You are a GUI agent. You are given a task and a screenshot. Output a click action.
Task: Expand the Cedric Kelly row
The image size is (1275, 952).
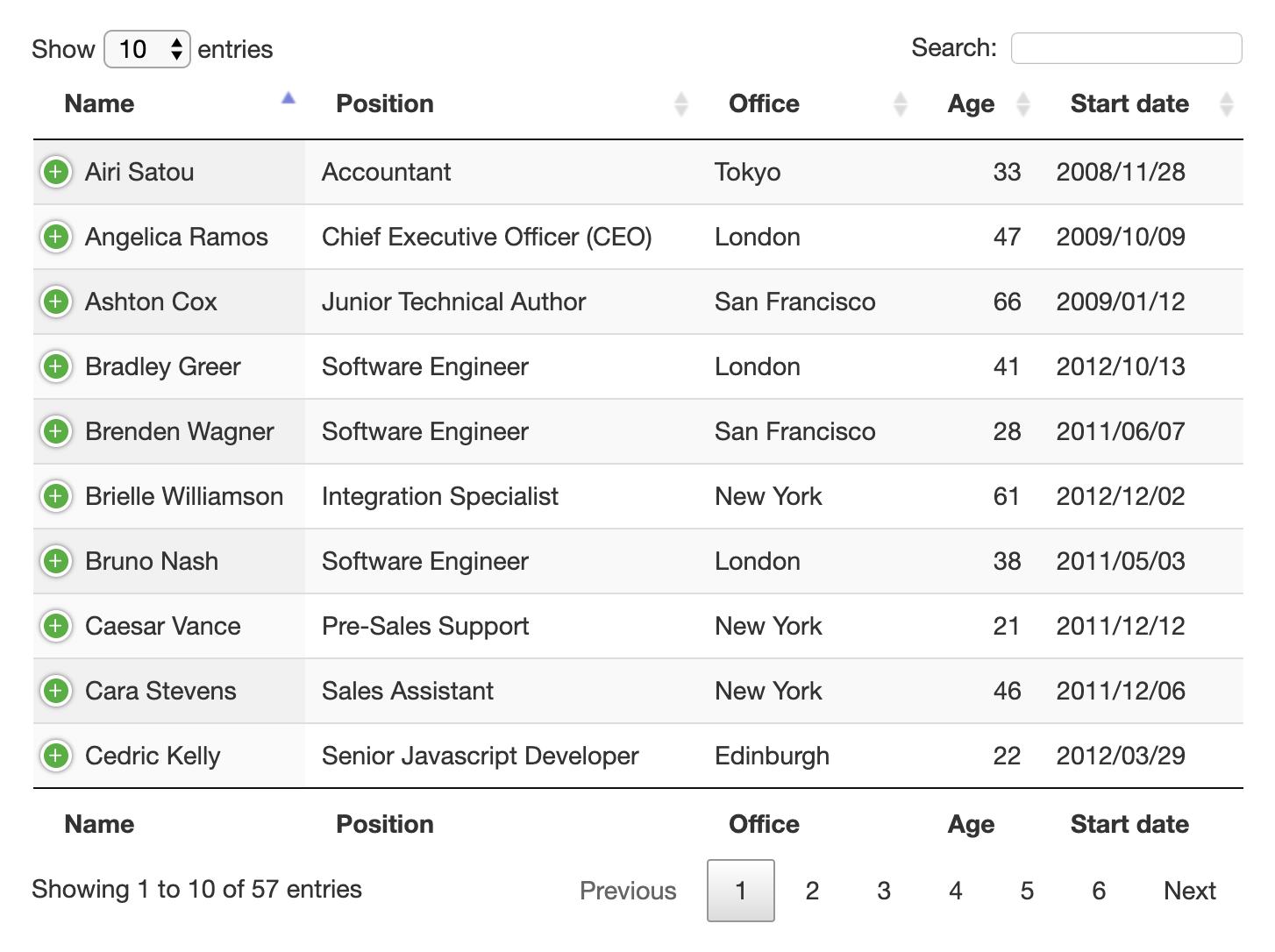coord(56,756)
